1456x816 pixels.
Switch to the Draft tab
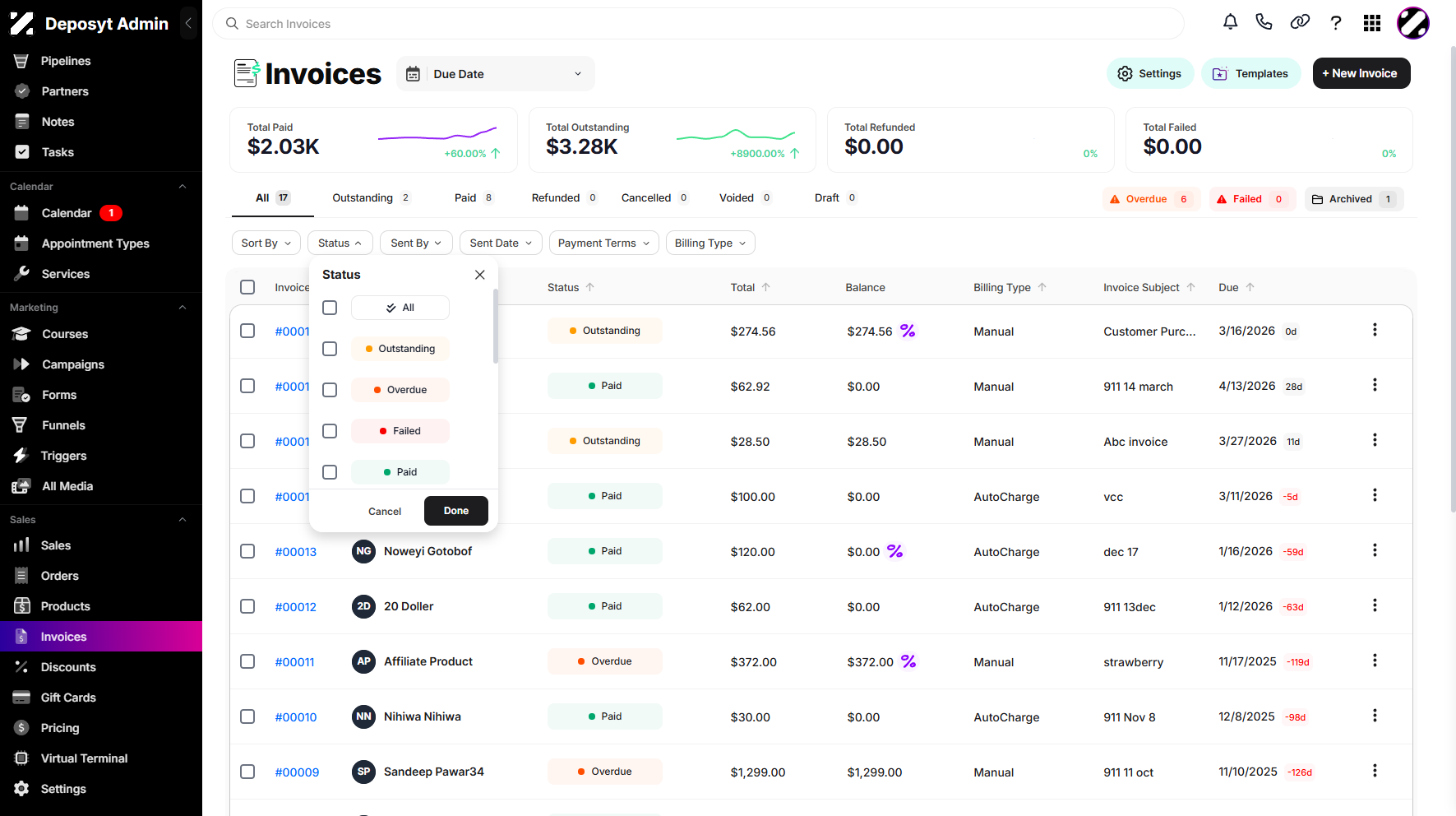pos(835,198)
